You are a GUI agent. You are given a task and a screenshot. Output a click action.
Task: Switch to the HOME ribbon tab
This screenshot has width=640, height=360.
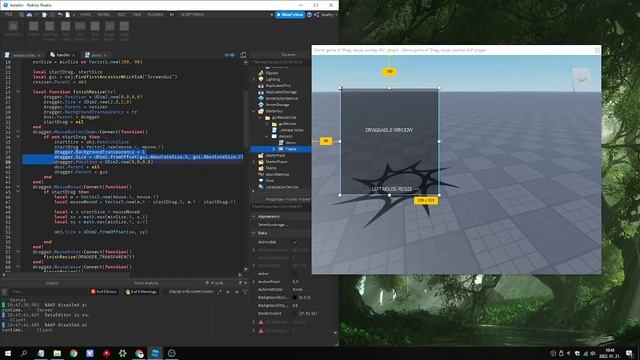click(85, 14)
